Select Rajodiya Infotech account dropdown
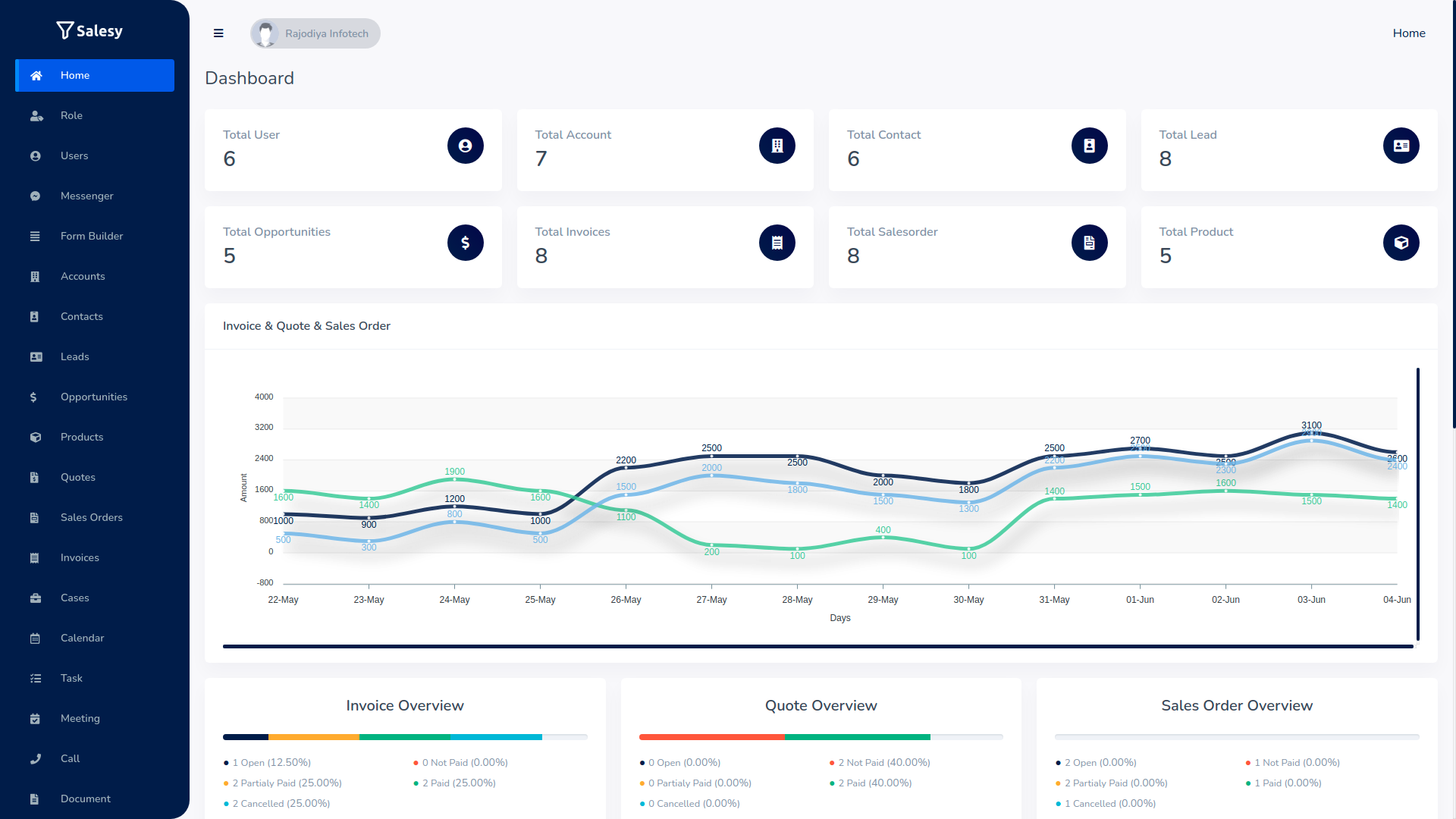The width and height of the screenshot is (1456, 819). coord(316,33)
